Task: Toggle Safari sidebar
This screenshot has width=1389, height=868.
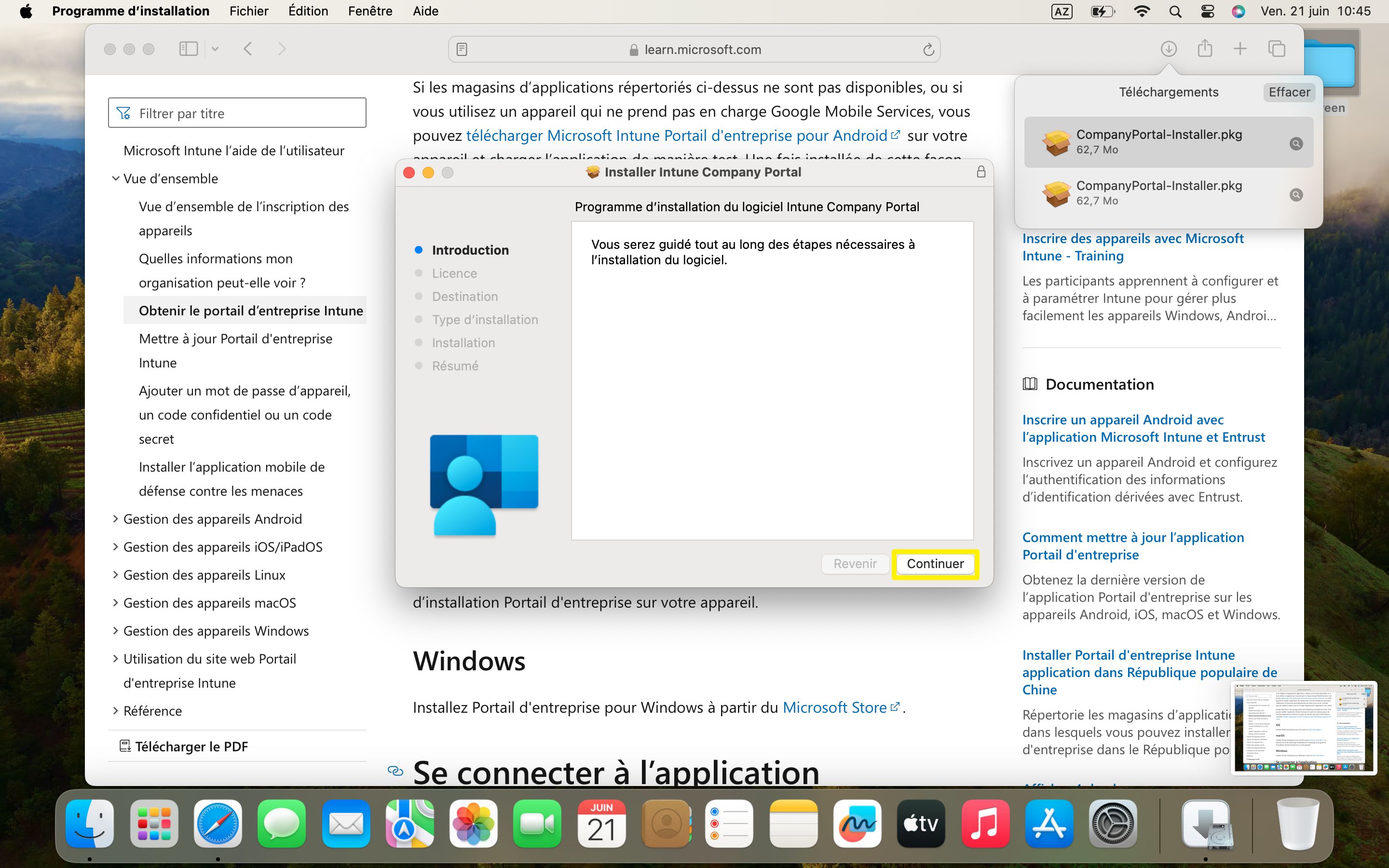Action: pos(188,49)
